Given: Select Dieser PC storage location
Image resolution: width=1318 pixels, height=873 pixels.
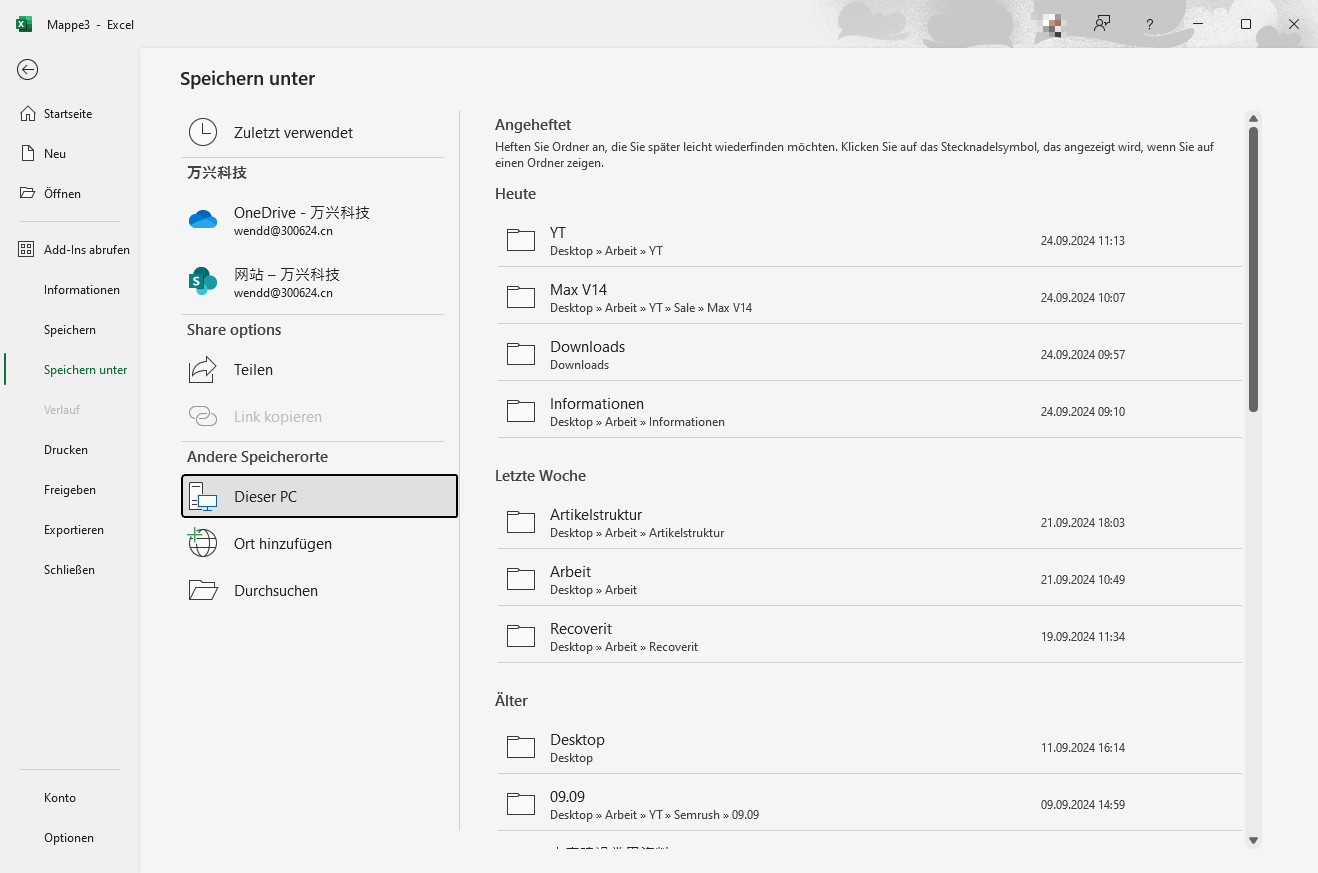Looking at the screenshot, I should 319,496.
